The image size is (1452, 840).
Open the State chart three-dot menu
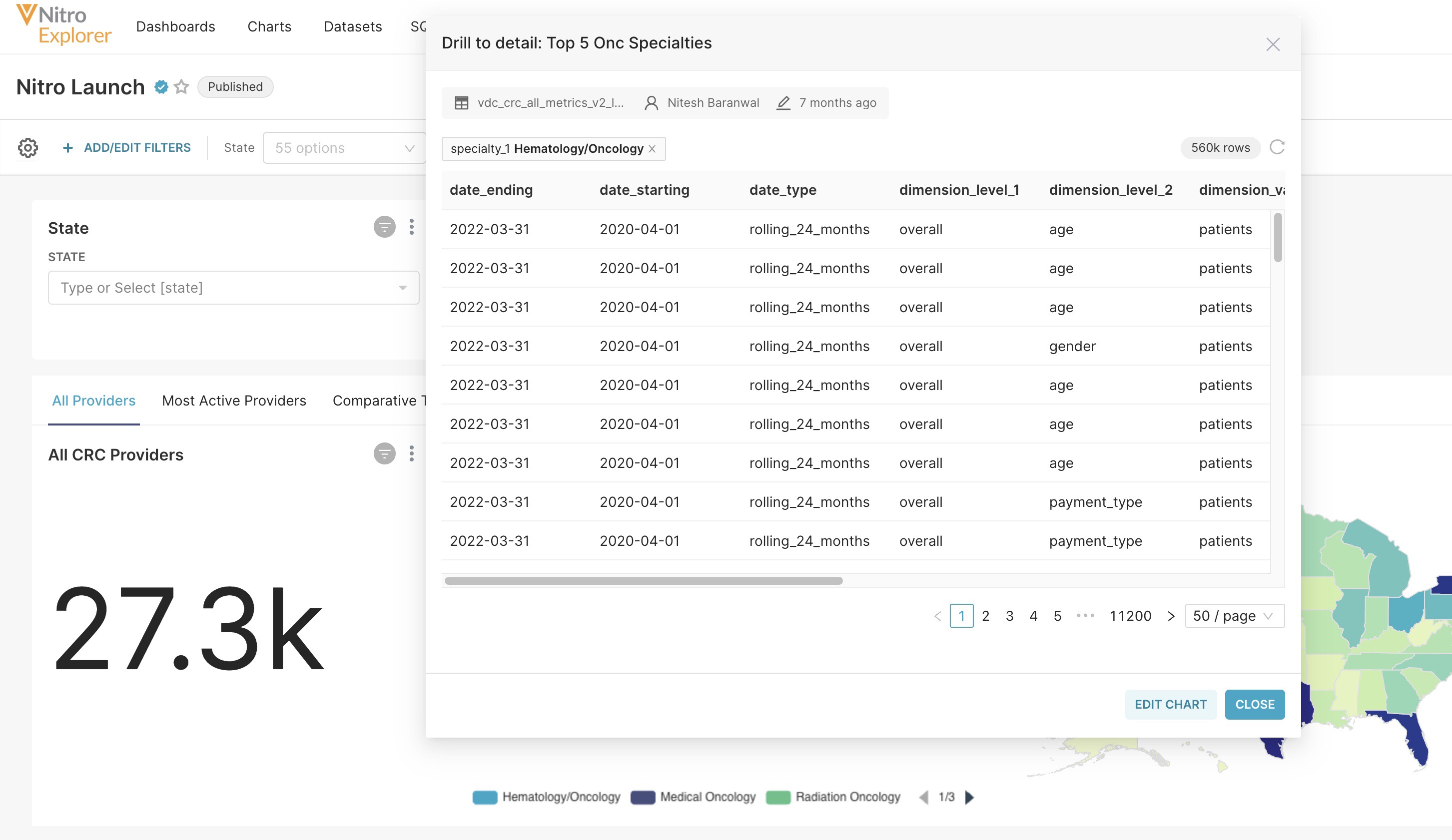tap(411, 227)
